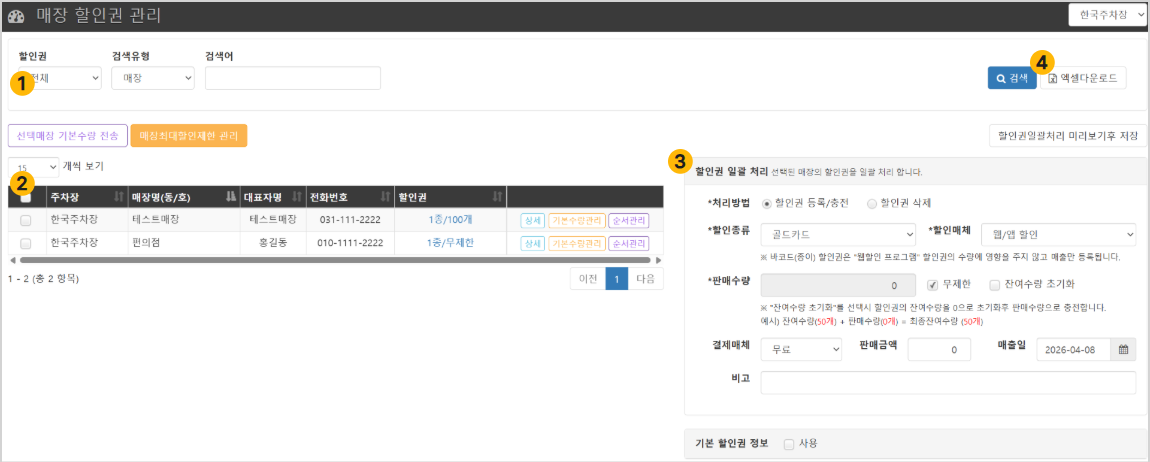
Task: Click 상세 button for 테스트매장 row
Action: pyautogui.click(x=532, y=220)
